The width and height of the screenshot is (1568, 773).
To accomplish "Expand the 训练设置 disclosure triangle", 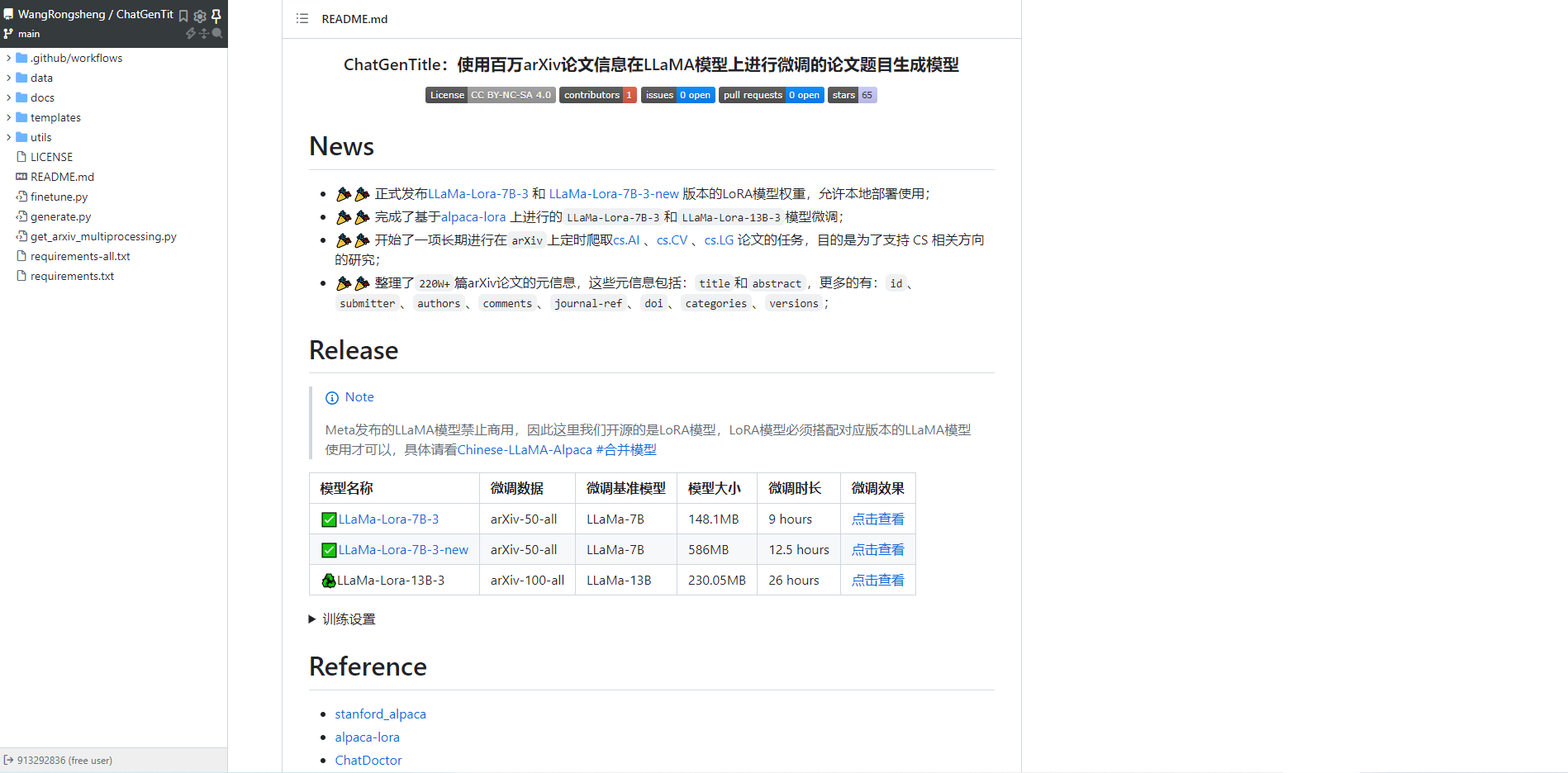I will 312,619.
